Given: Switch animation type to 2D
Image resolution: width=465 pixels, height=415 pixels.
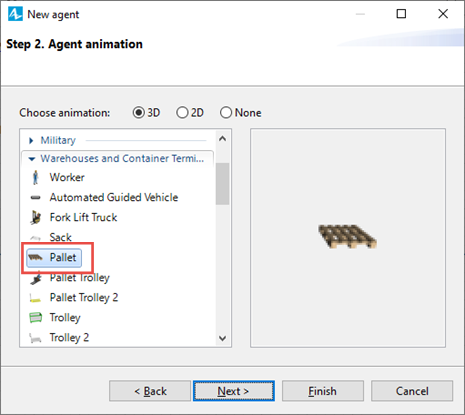Looking at the screenshot, I should coord(182,113).
